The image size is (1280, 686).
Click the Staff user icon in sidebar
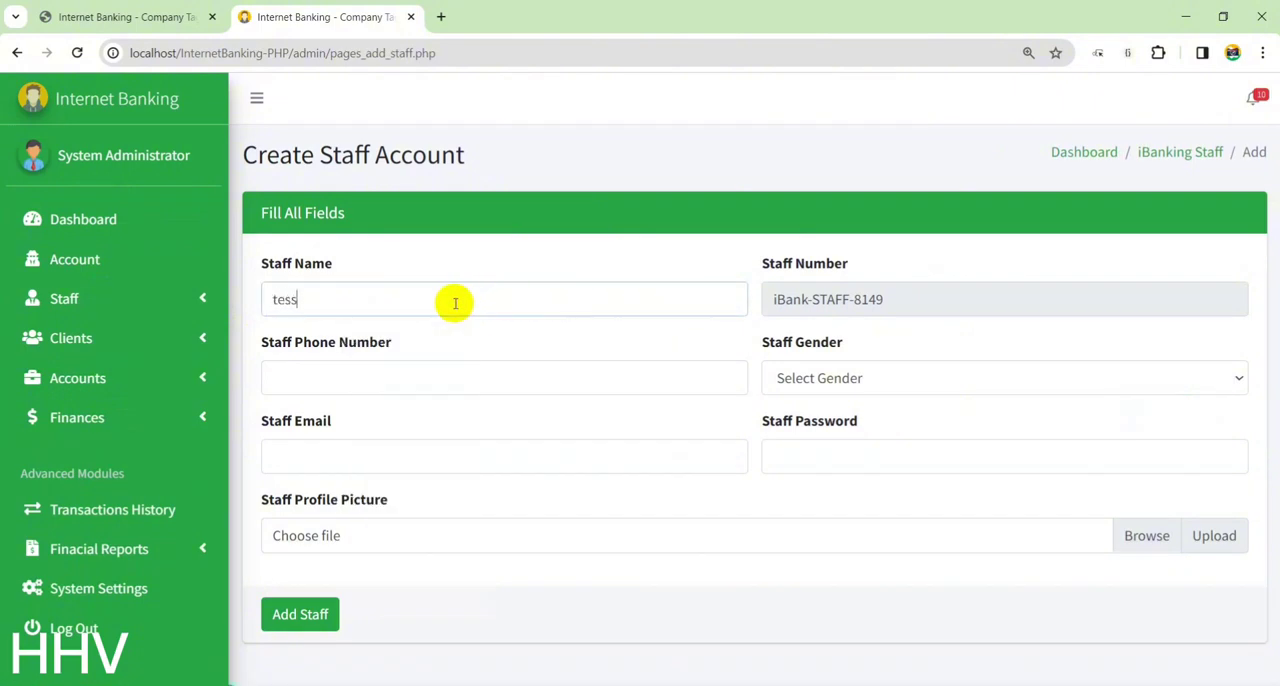tap(32, 298)
